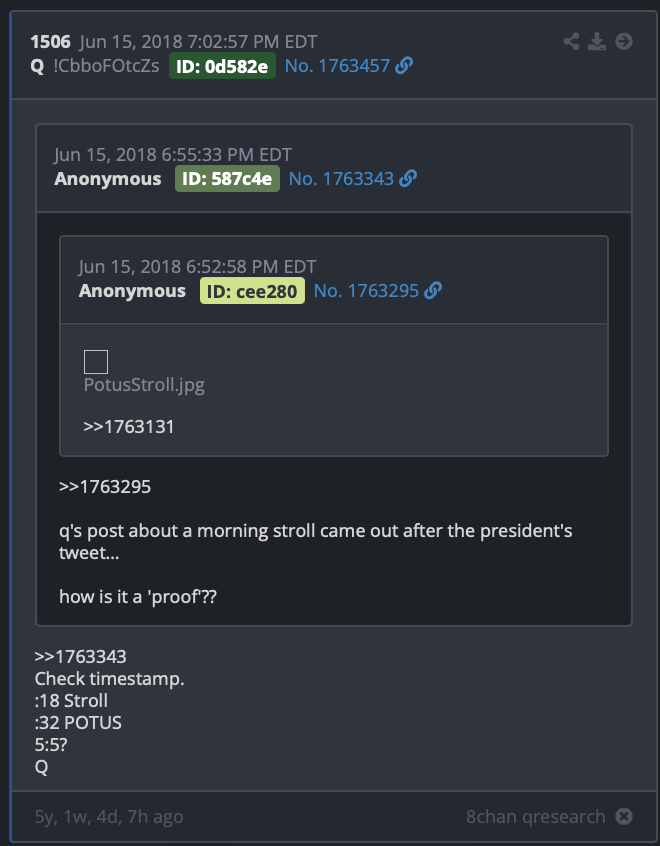Select the light green ID: cee280 badge

252,291
